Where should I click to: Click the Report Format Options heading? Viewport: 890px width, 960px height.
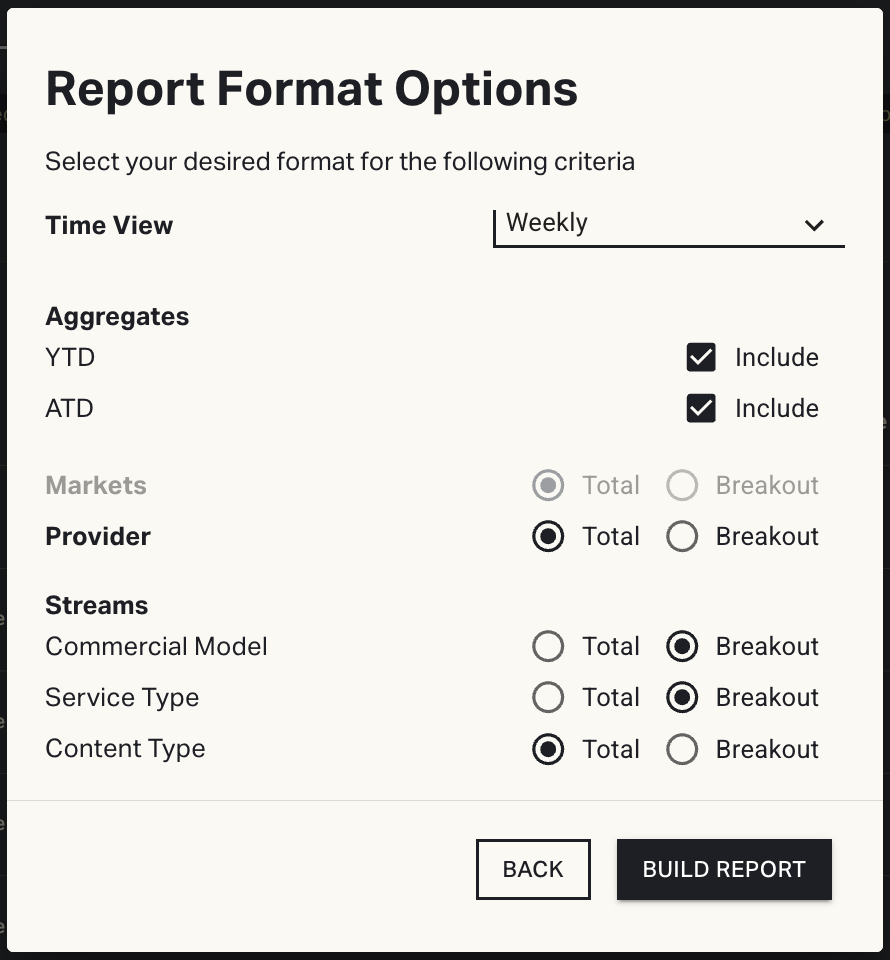click(x=312, y=89)
